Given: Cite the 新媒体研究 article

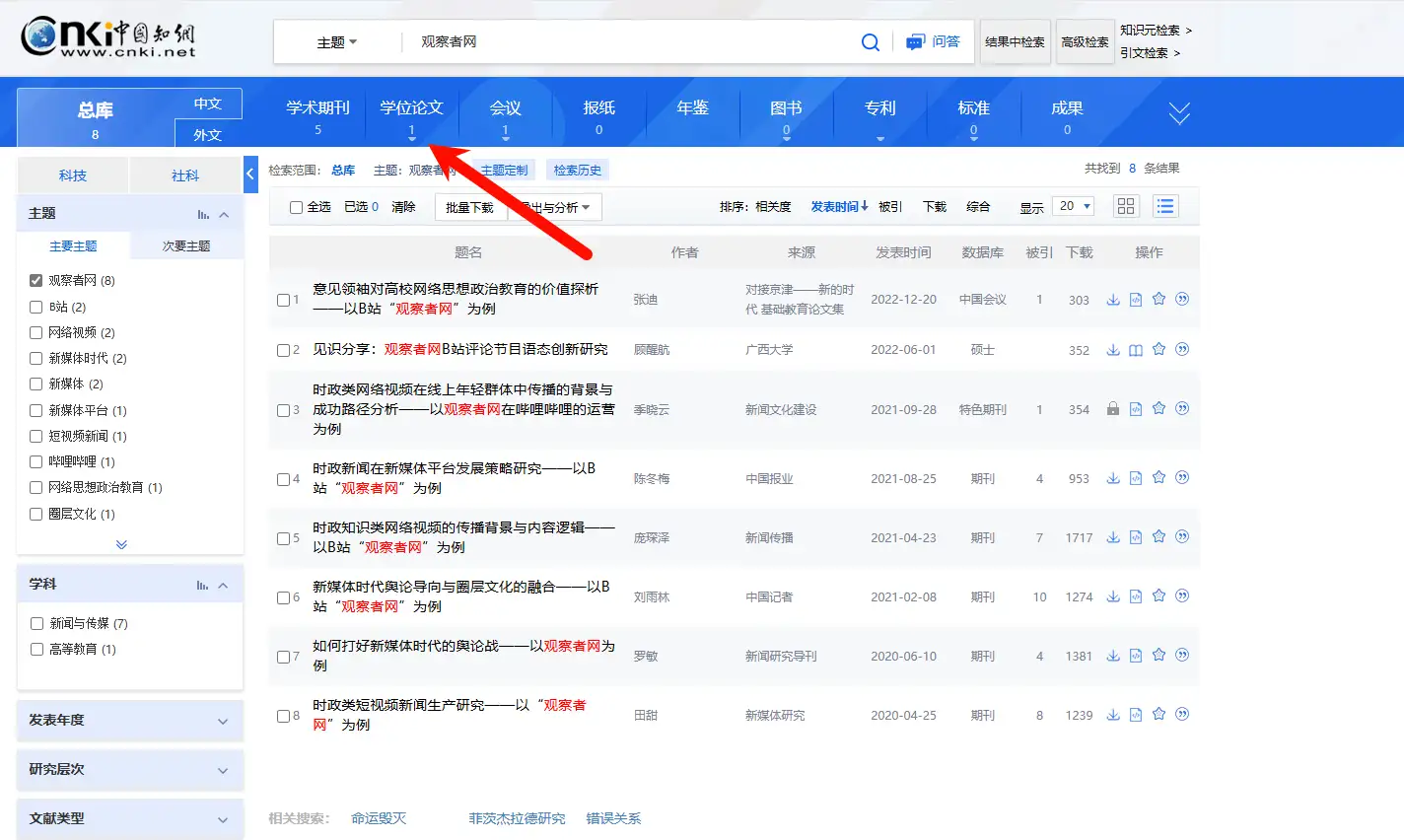Looking at the screenshot, I should click(1182, 714).
